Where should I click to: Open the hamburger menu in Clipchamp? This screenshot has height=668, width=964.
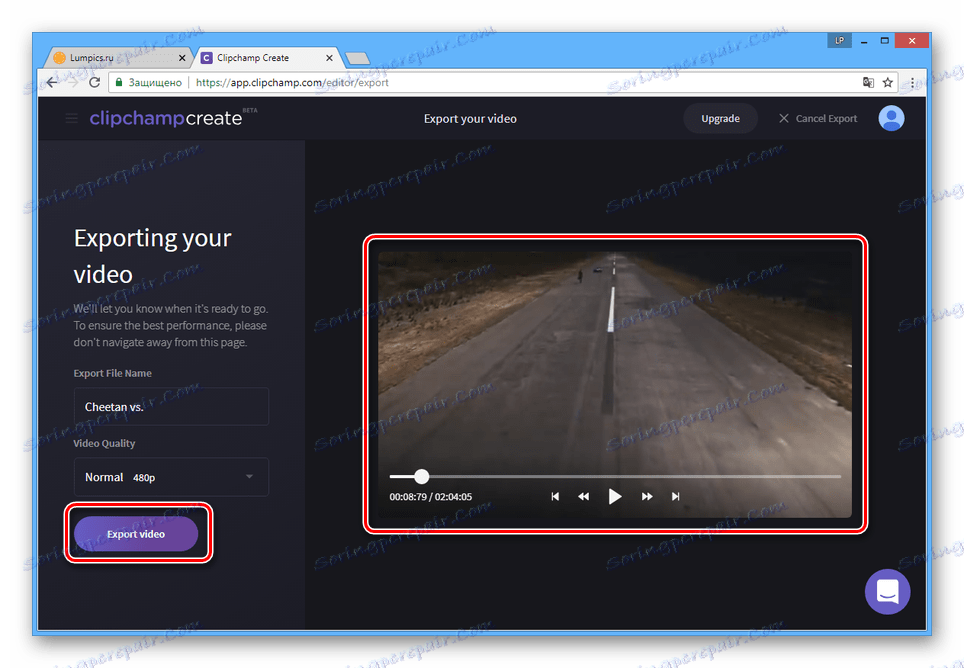(71, 118)
